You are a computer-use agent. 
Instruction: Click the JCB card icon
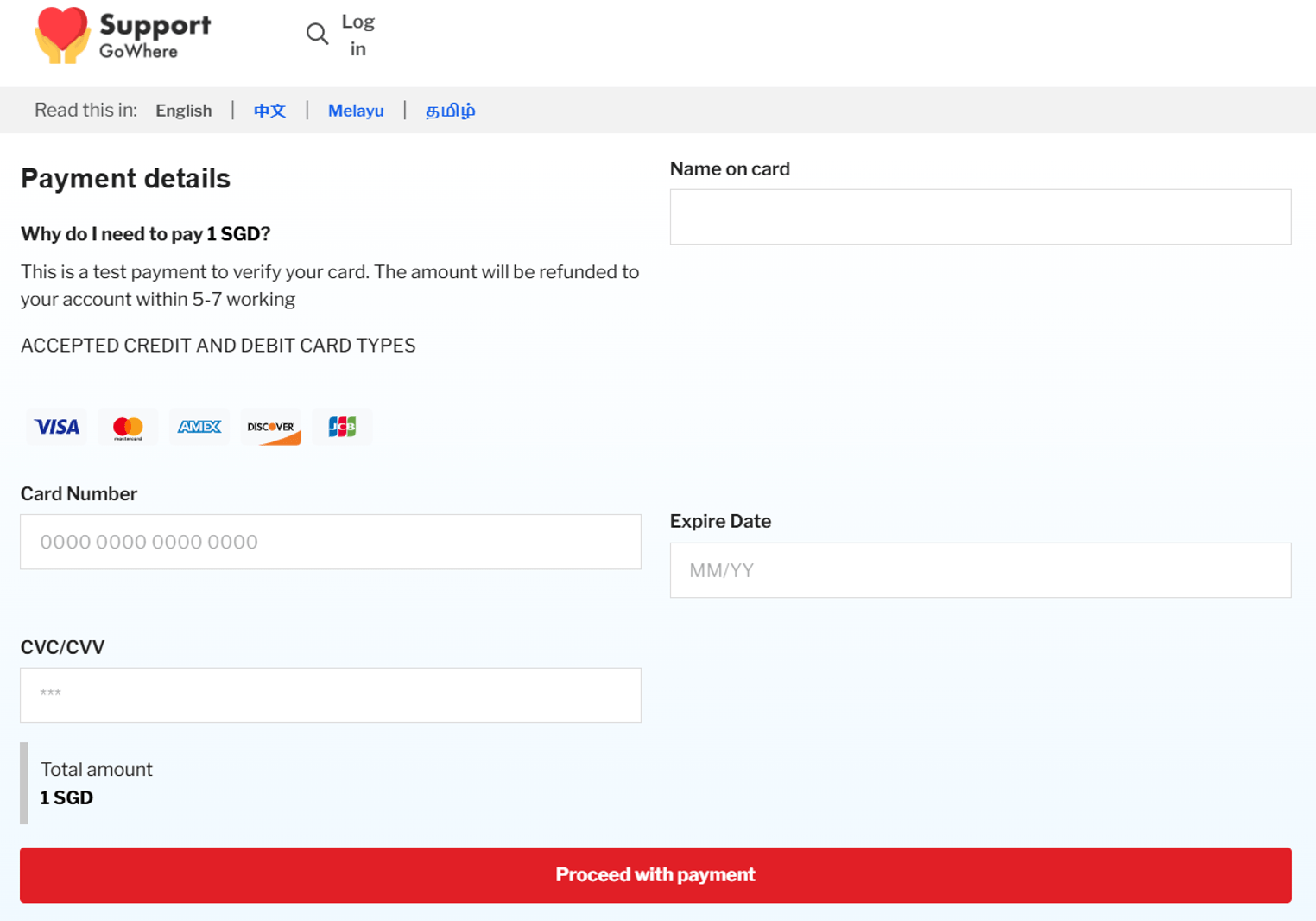coord(342,427)
